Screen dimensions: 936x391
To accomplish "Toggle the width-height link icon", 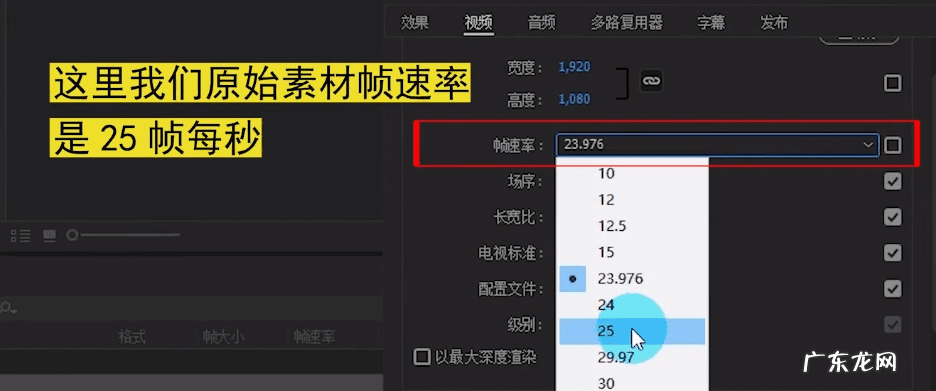I will pos(652,81).
